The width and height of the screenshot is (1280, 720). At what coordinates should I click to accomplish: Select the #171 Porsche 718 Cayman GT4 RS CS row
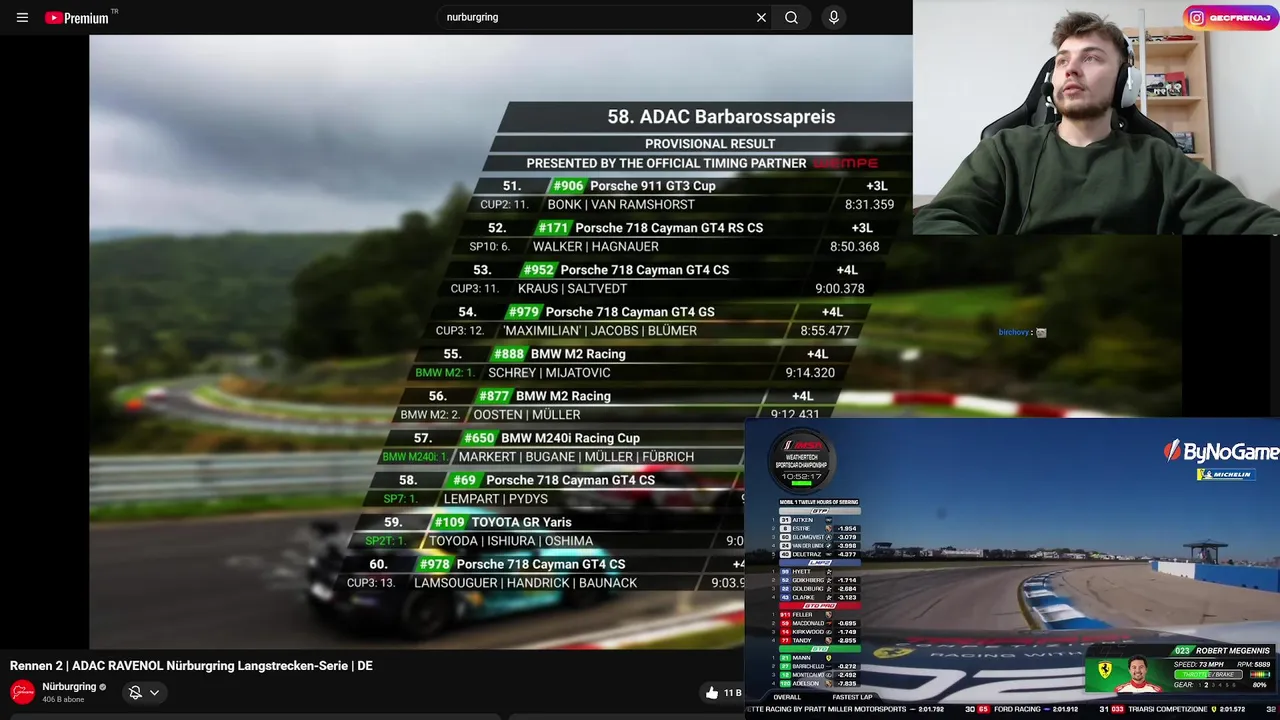[x=675, y=228]
